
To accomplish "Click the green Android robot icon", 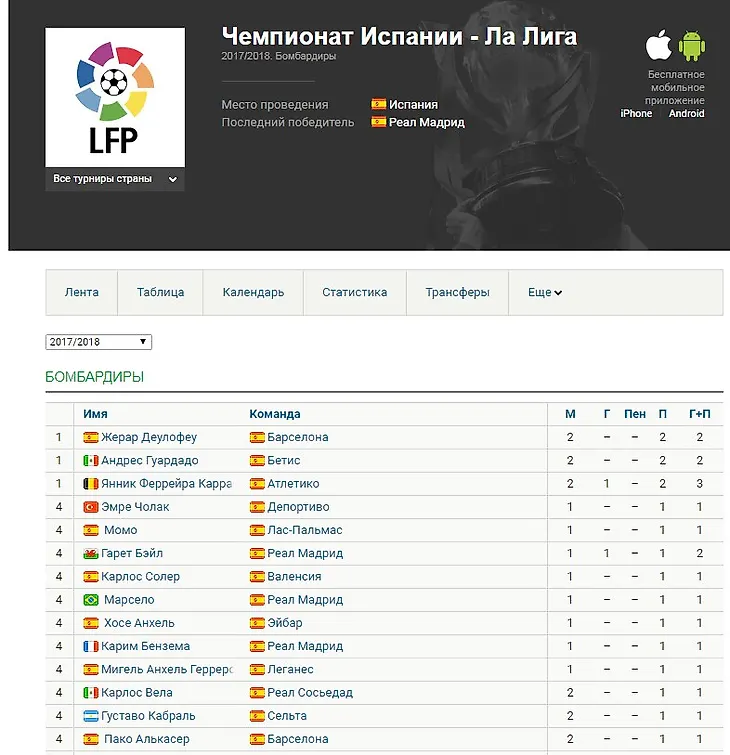I will pyautogui.click(x=692, y=46).
